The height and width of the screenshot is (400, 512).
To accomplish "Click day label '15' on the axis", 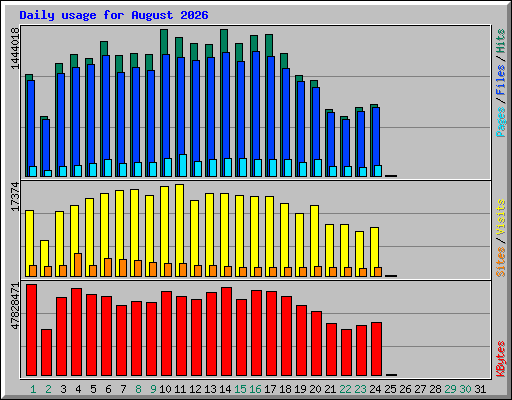I will pos(240,389).
